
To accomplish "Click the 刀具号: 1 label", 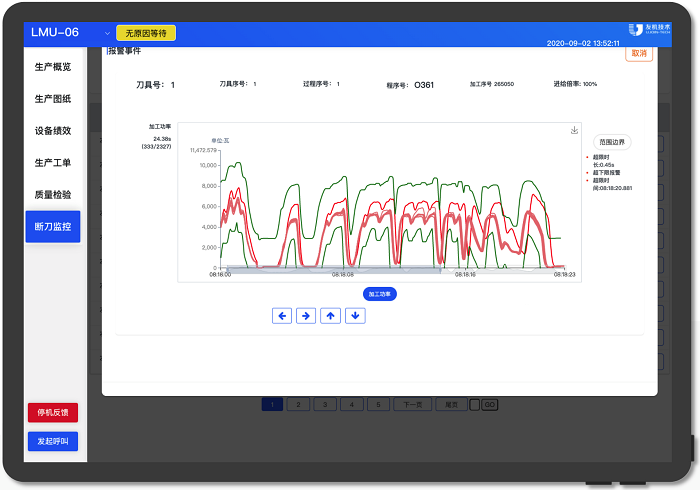I will click(155, 85).
